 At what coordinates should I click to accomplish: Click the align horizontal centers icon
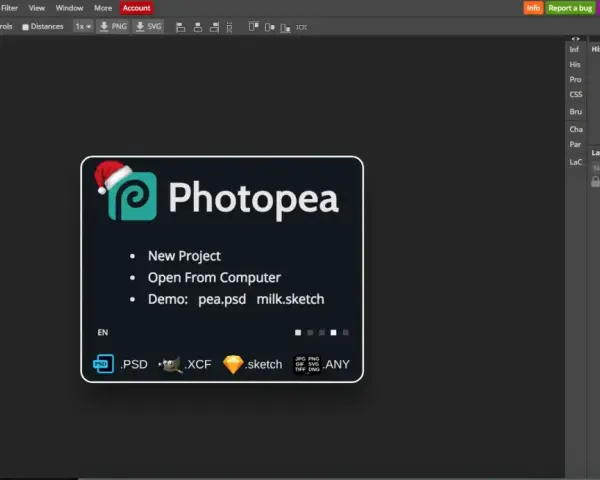click(198, 27)
